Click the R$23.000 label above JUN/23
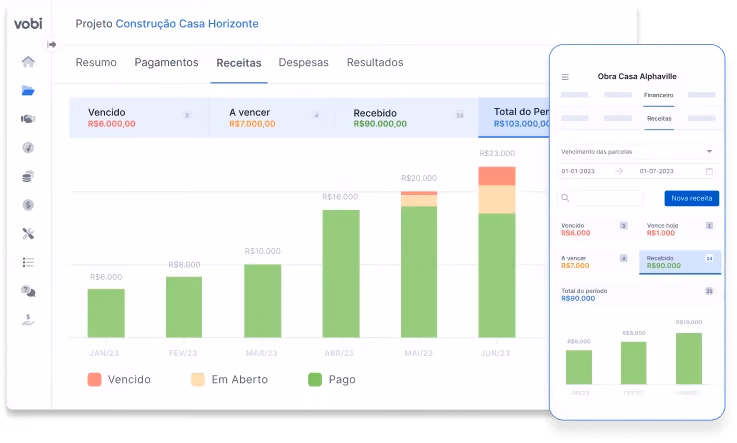The height and width of the screenshot is (443, 737). point(497,153)
